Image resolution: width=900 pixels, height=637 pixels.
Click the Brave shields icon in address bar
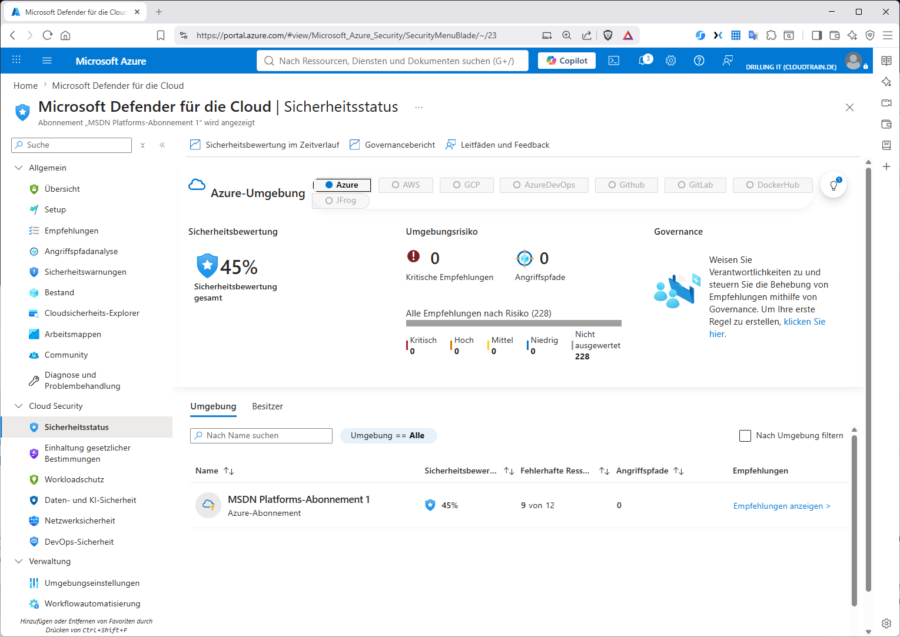pos(608,35)
